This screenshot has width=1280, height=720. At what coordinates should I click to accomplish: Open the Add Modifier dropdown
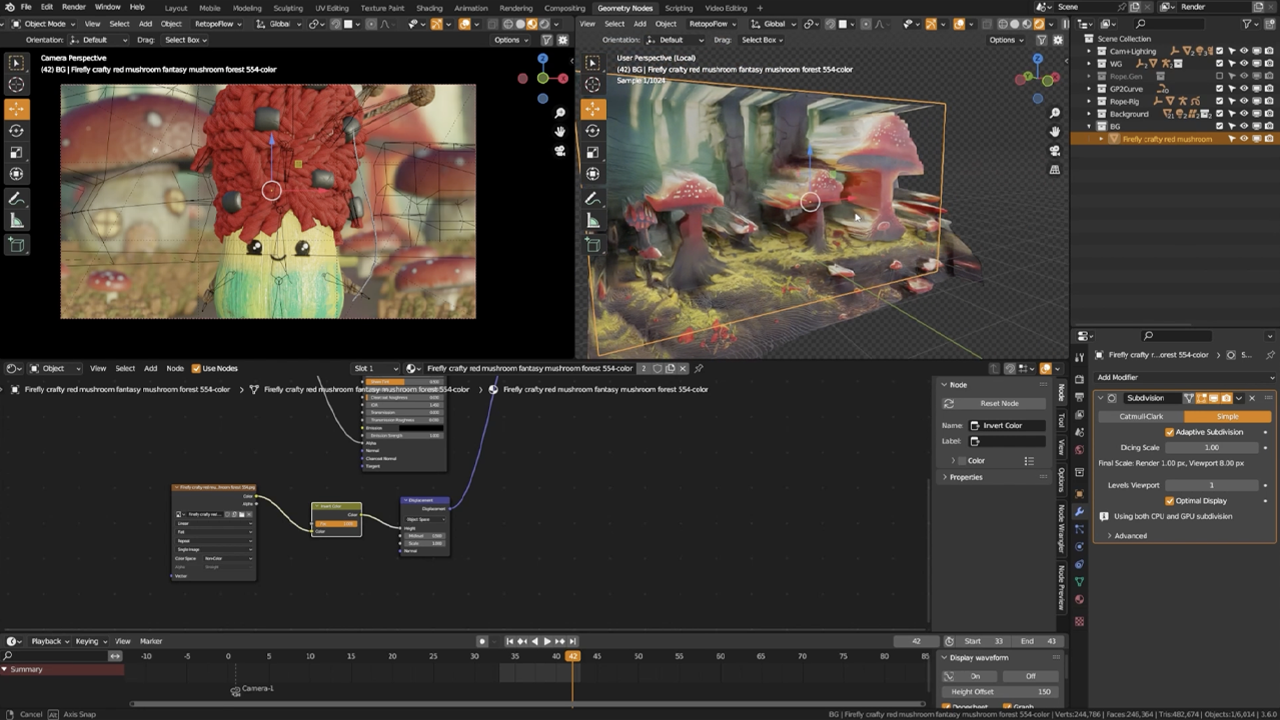pos(1185,377)
